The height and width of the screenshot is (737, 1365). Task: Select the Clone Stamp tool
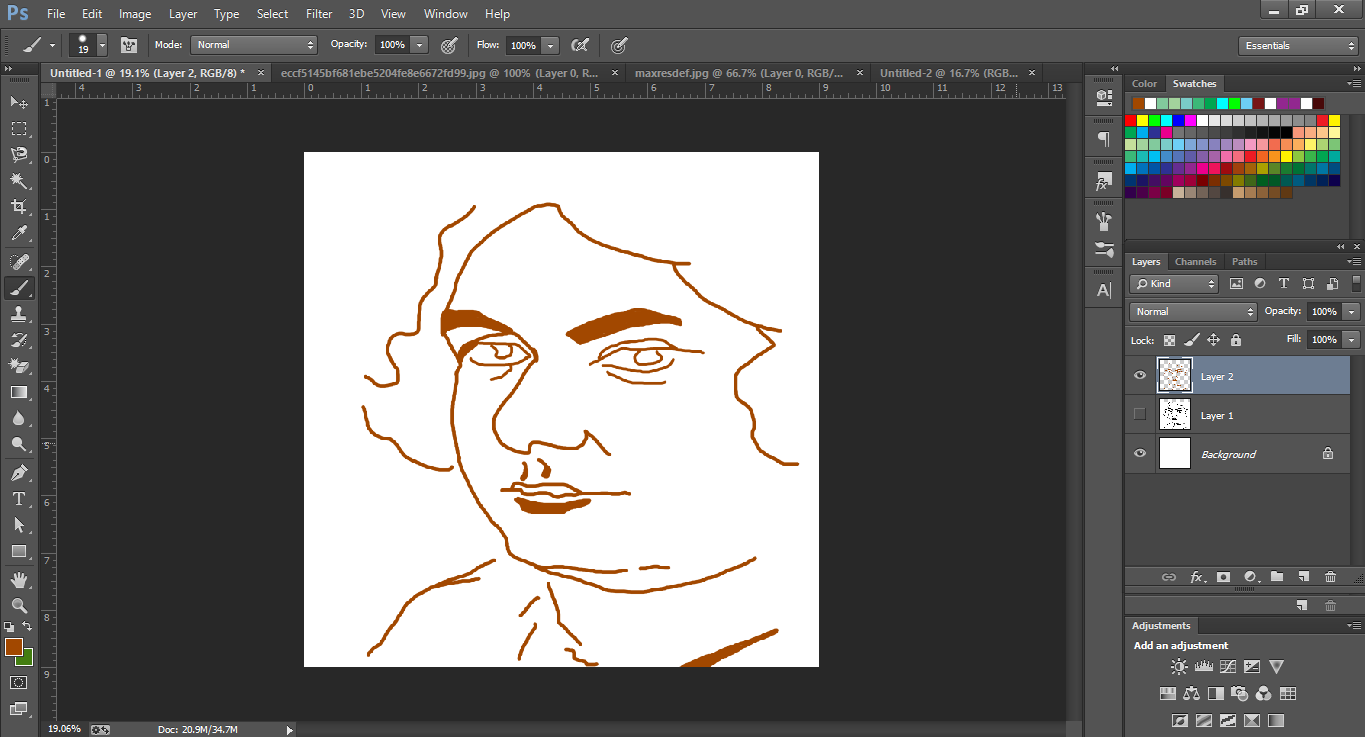(x=19, y=314)
